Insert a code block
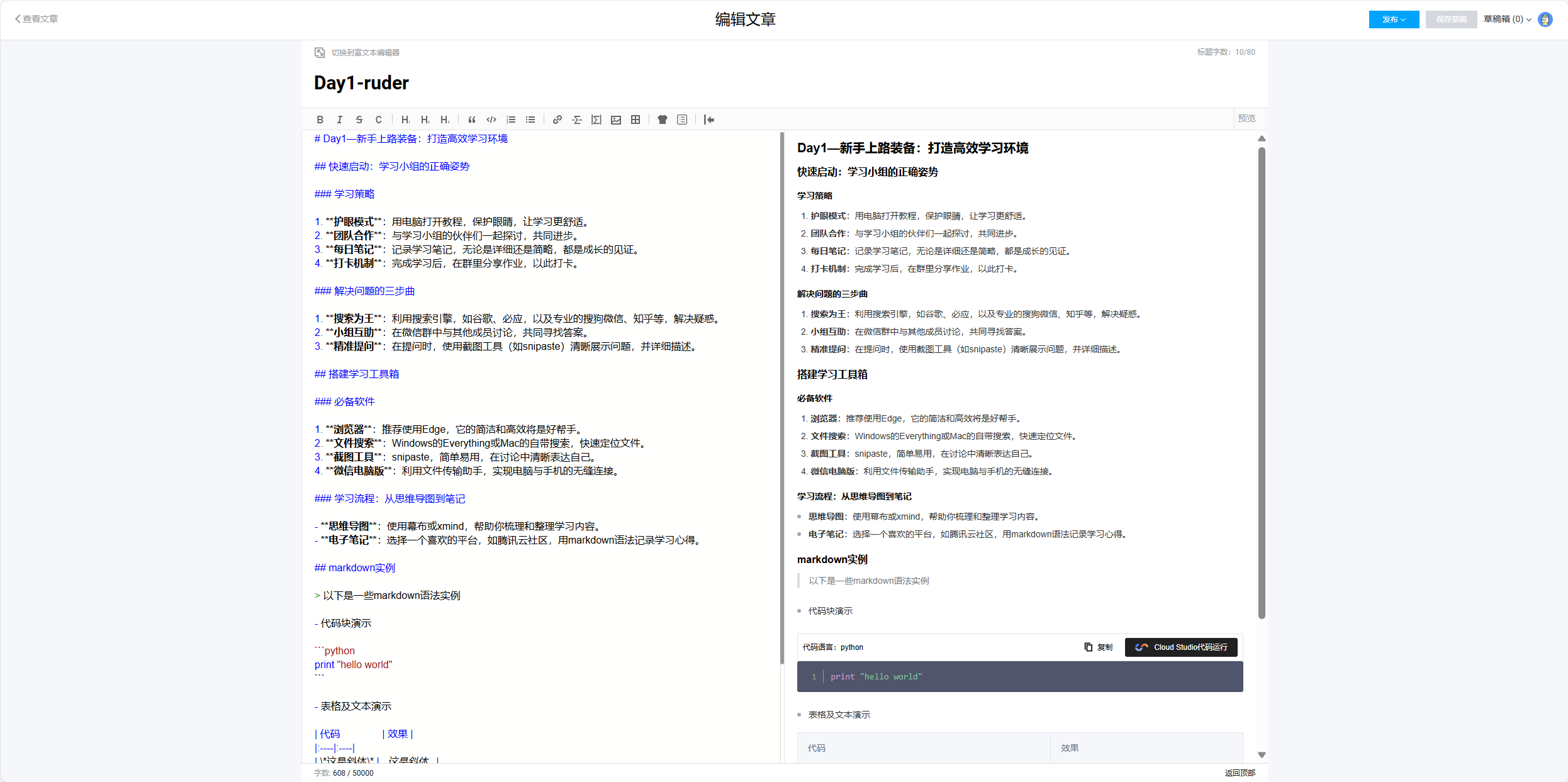 coord(491,120)
